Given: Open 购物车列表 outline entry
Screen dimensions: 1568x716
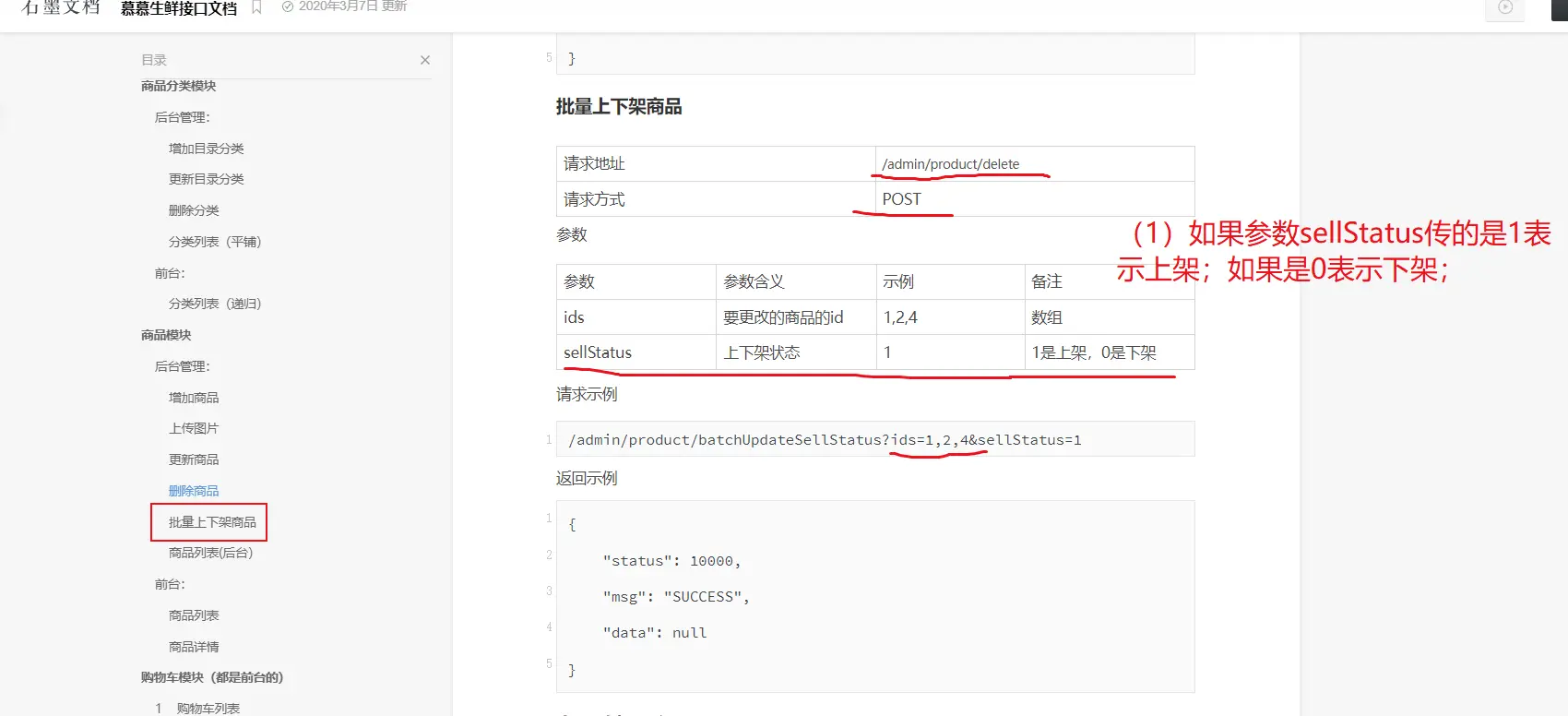Looking at the screenshot, I should [x=208, y=709].
